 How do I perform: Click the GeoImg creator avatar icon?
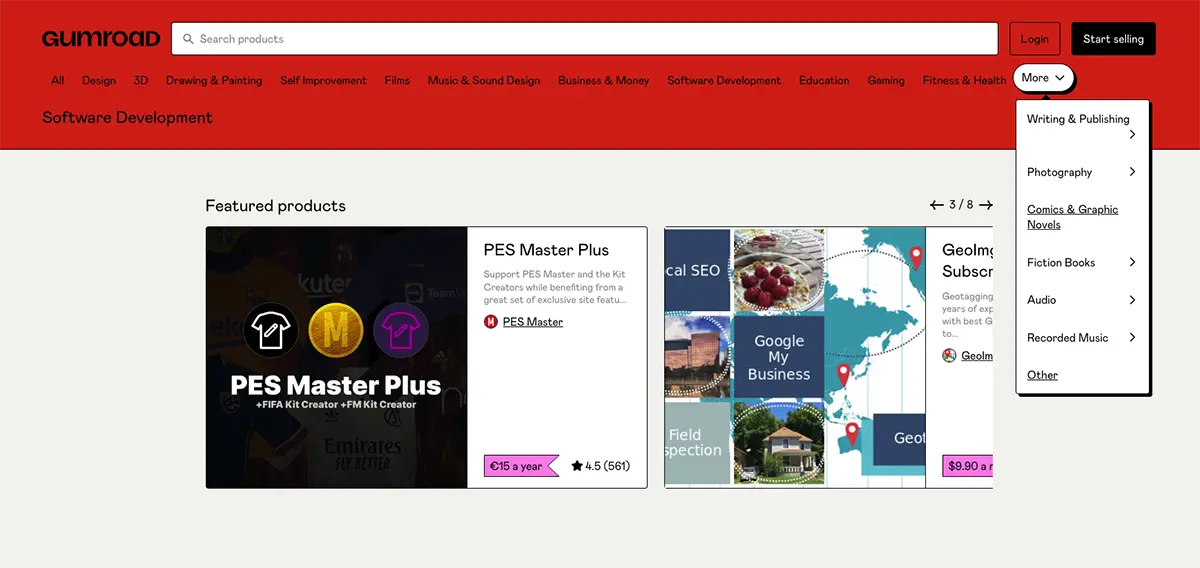[x=949, y=355]
